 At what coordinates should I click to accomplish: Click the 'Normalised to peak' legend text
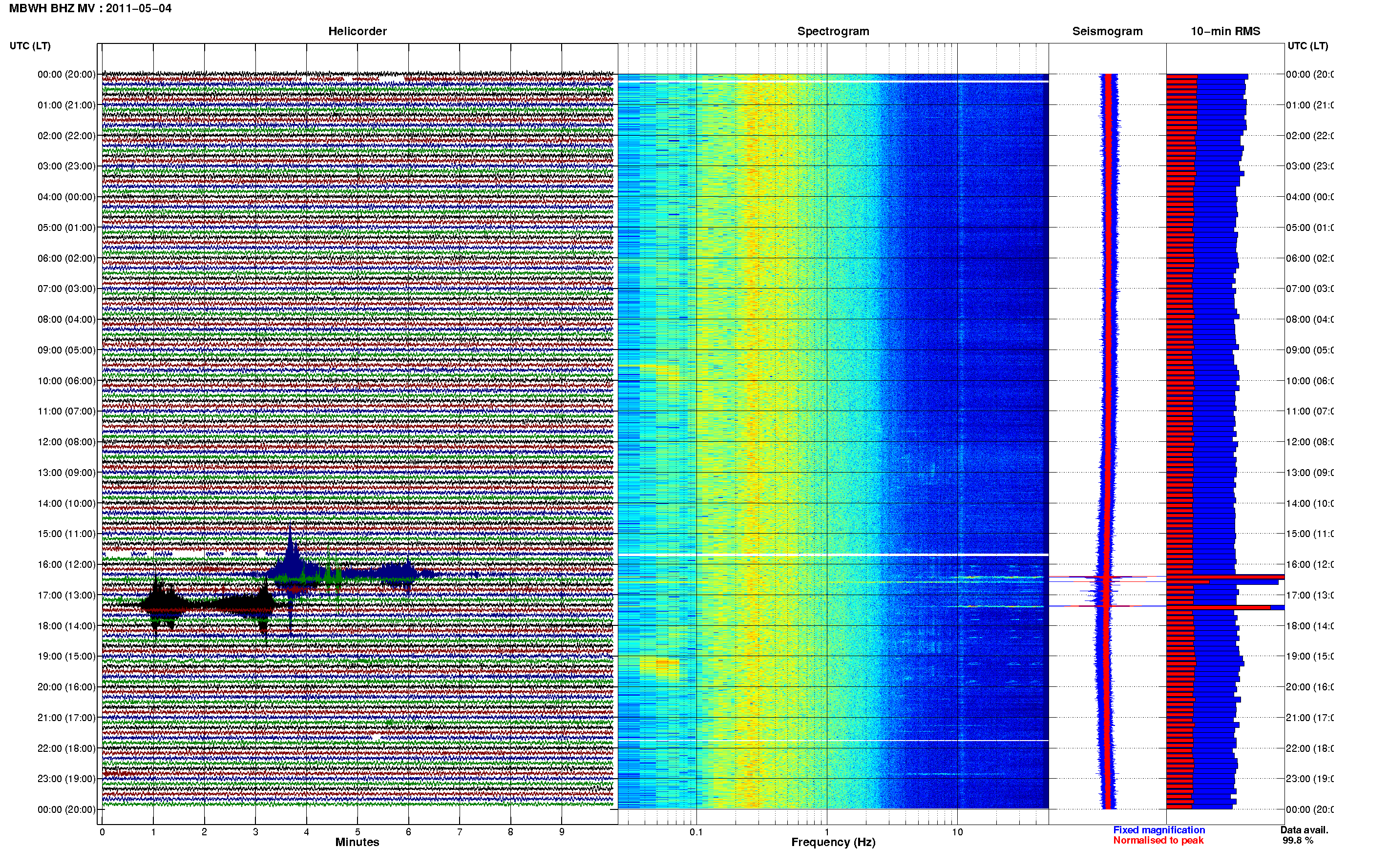click(1158, 841)
